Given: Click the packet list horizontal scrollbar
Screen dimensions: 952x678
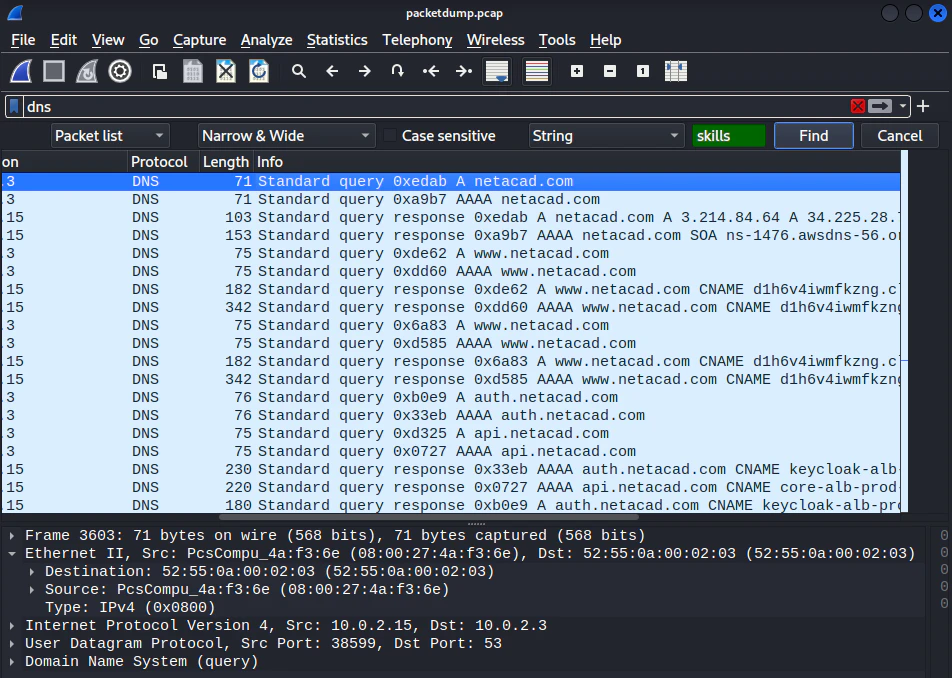Looking at the screenshot, I should 429,517.
